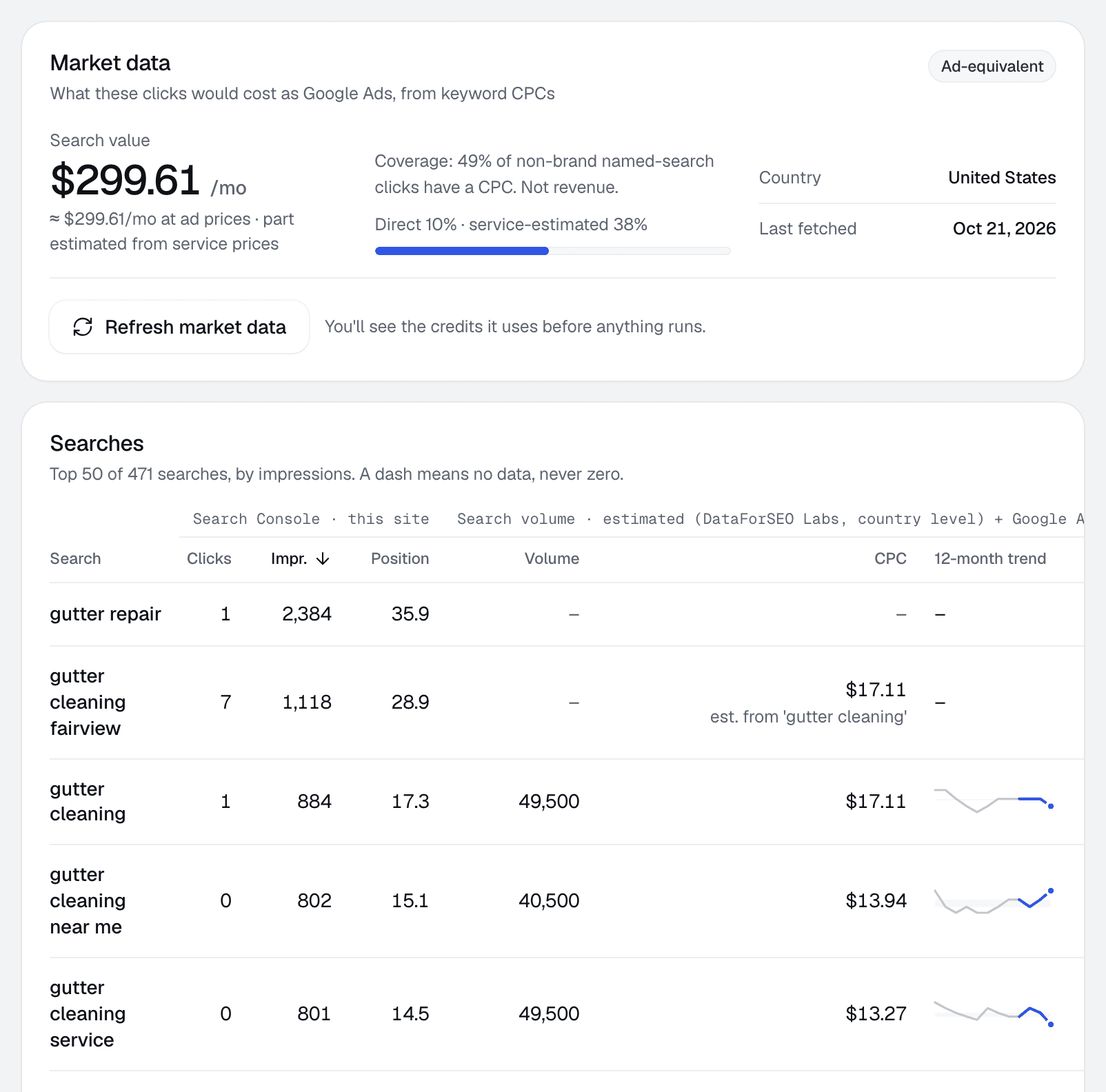Screen dimensions: 1106x1092
Task: Click the 802 impressions cell
Action: [x=314, y=900]
